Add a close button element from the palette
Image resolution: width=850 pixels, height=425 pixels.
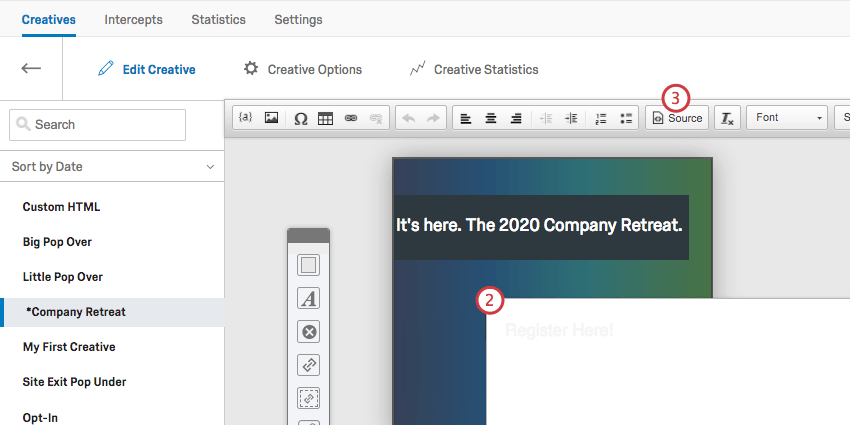(308, 332)
